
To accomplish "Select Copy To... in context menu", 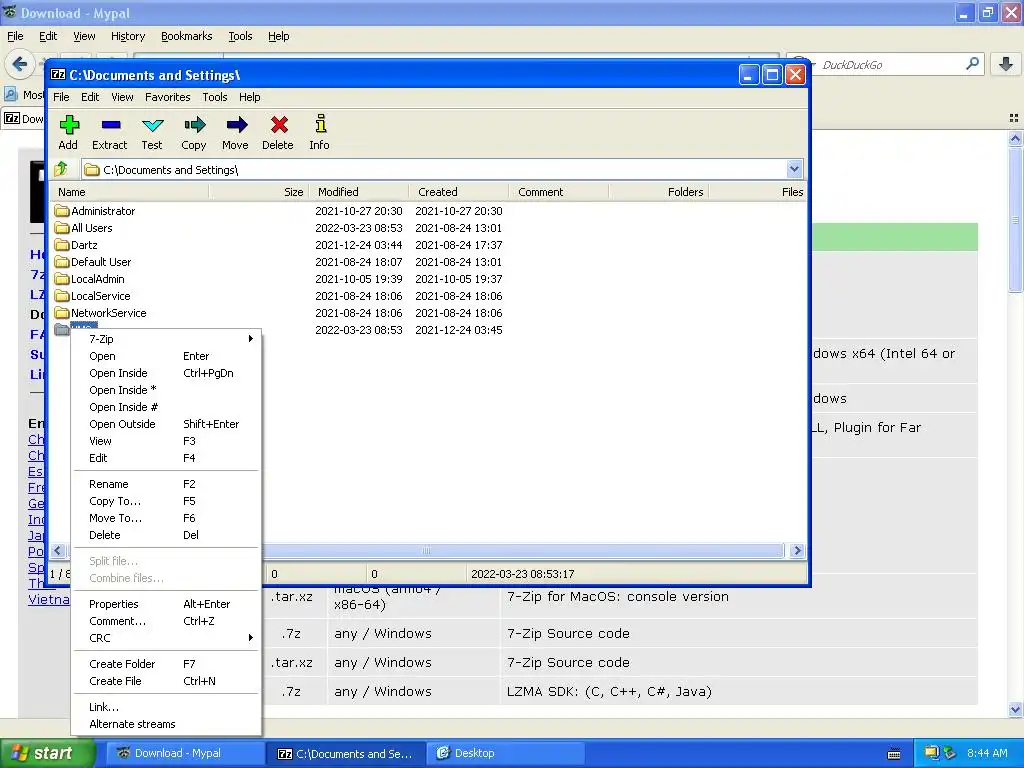I will (x=167, y=500).
